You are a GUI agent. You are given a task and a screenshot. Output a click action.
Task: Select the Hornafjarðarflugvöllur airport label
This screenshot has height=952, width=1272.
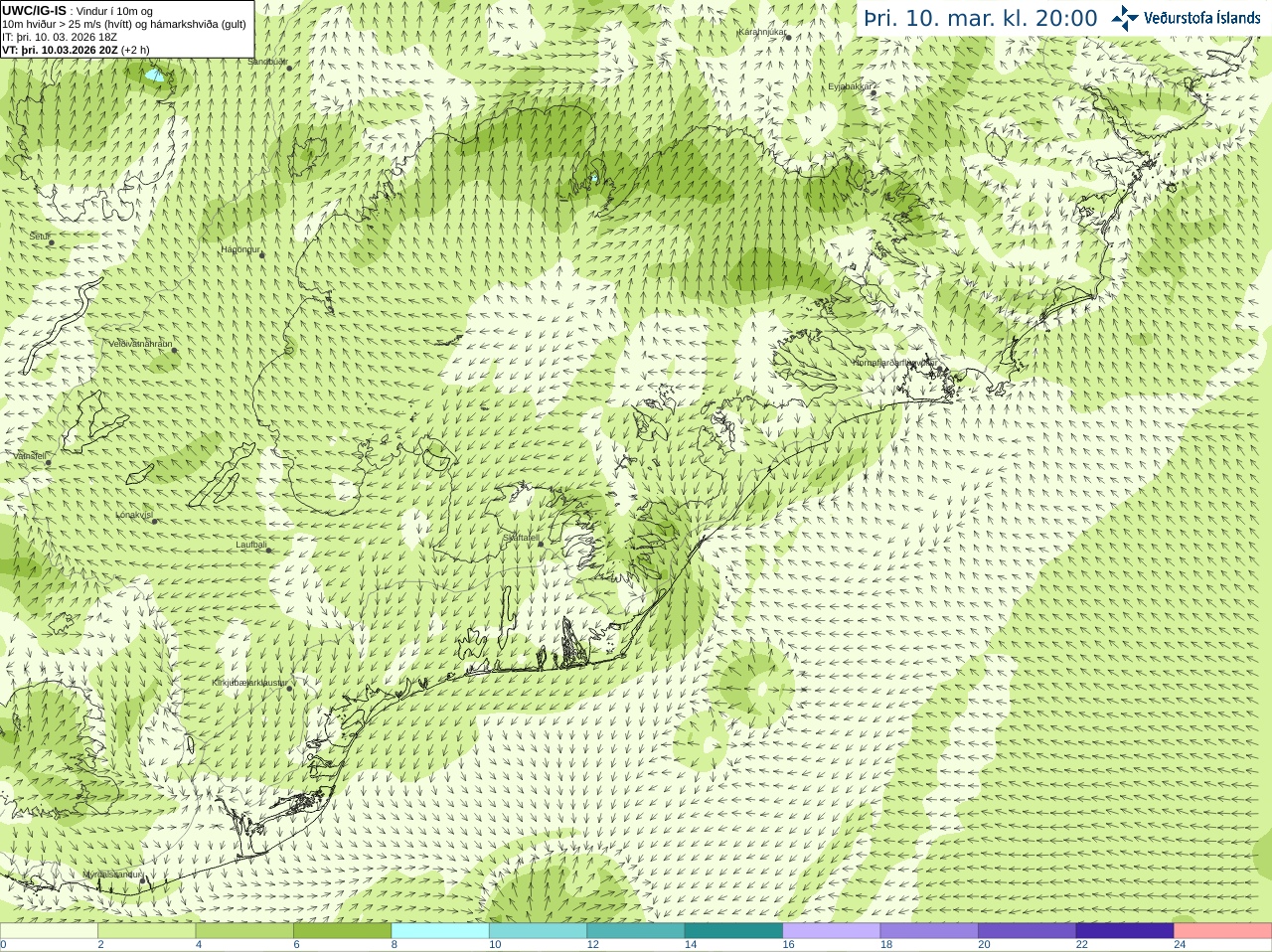point(894,363)
